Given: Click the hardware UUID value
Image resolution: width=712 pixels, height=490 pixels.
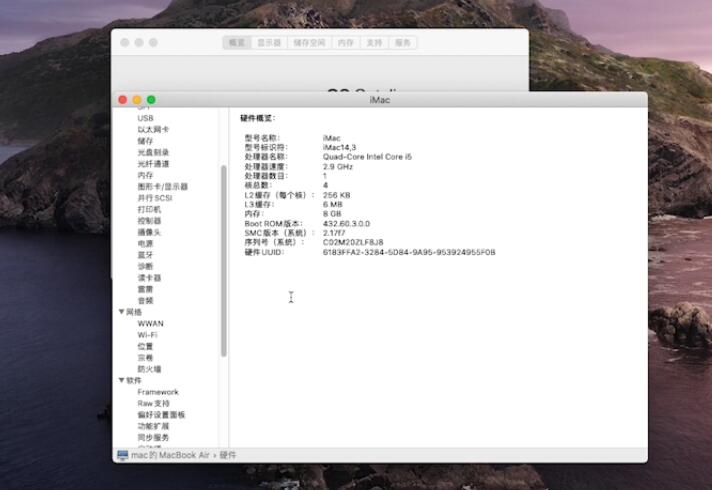Looking at the screenshot, I should pos(409,252).
